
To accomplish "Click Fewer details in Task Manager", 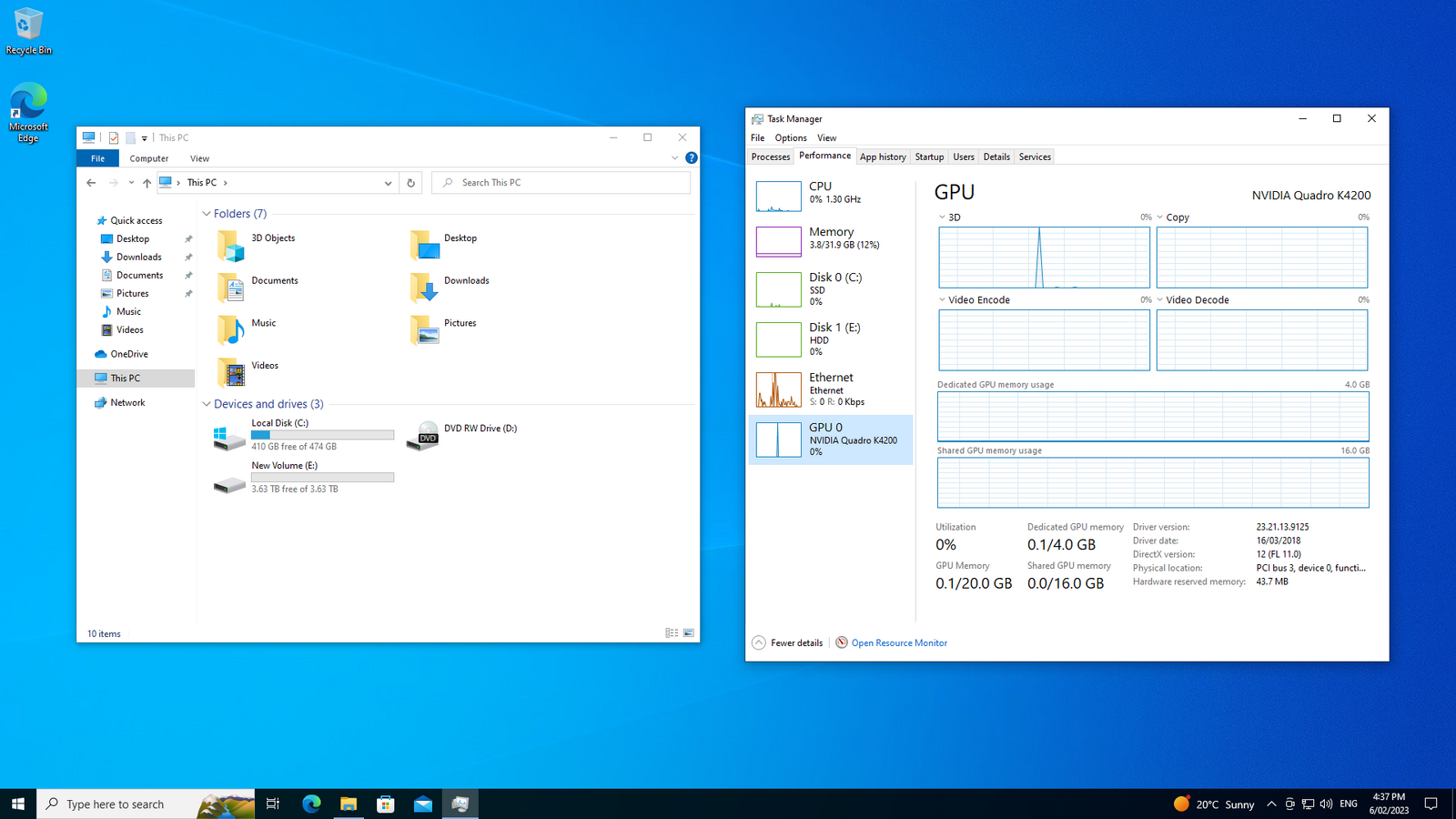I will (788, 643).
